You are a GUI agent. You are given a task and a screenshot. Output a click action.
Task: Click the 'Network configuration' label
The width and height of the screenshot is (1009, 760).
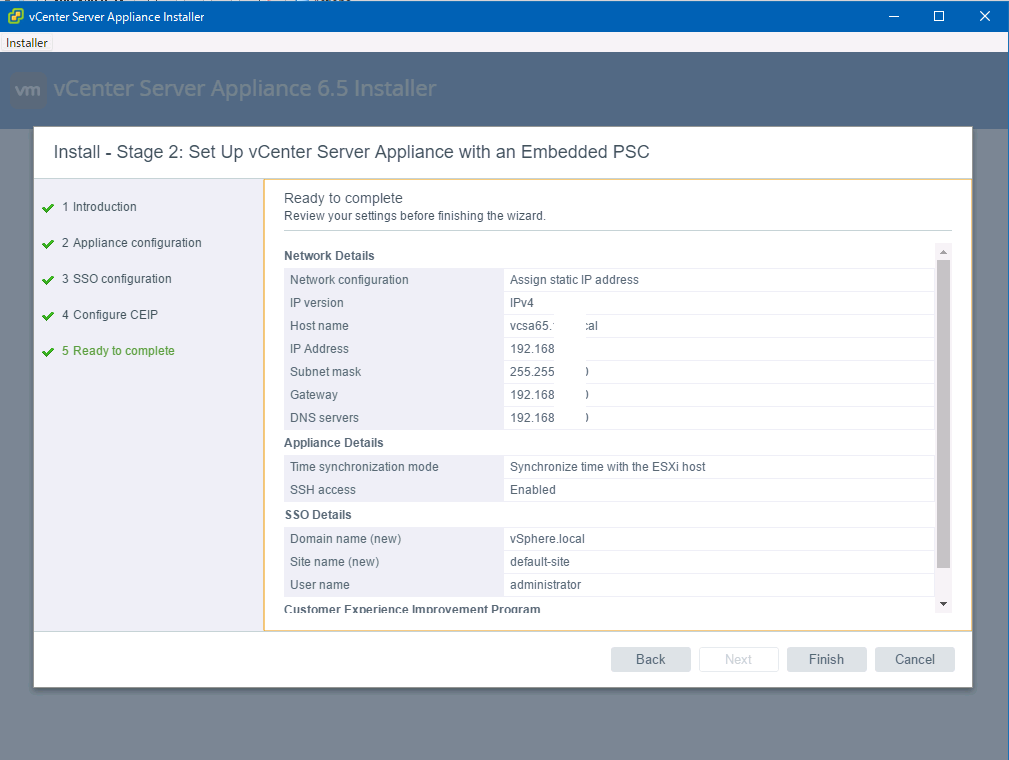(x=349, y=279)
